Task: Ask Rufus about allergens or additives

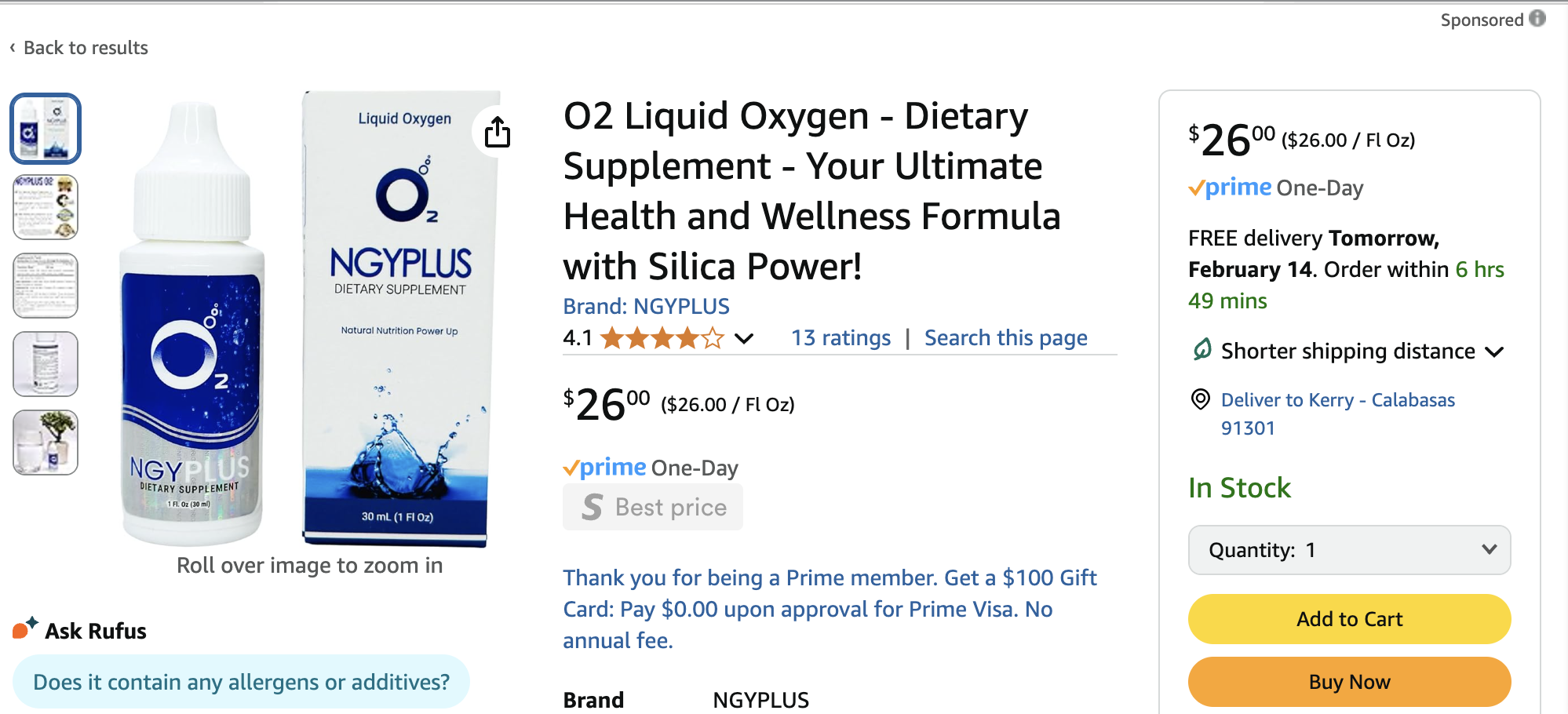Action: 241,682
